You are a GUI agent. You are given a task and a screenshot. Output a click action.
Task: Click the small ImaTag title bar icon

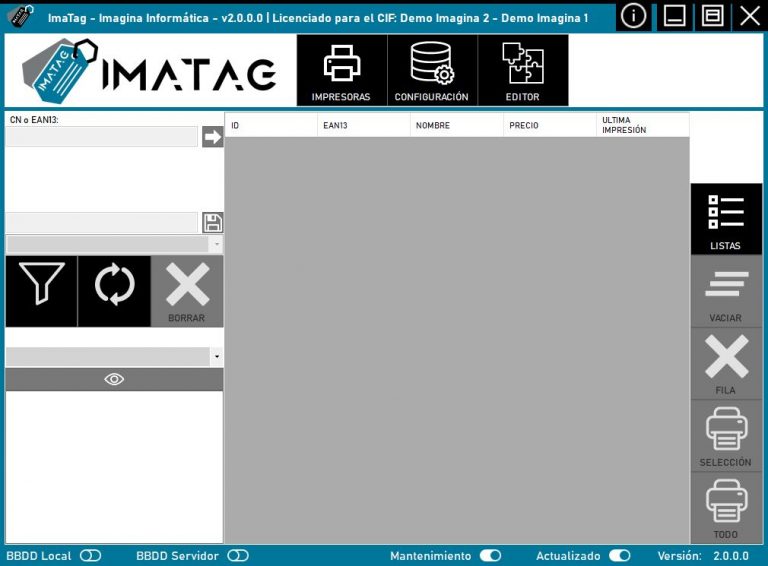click(21, 16)
